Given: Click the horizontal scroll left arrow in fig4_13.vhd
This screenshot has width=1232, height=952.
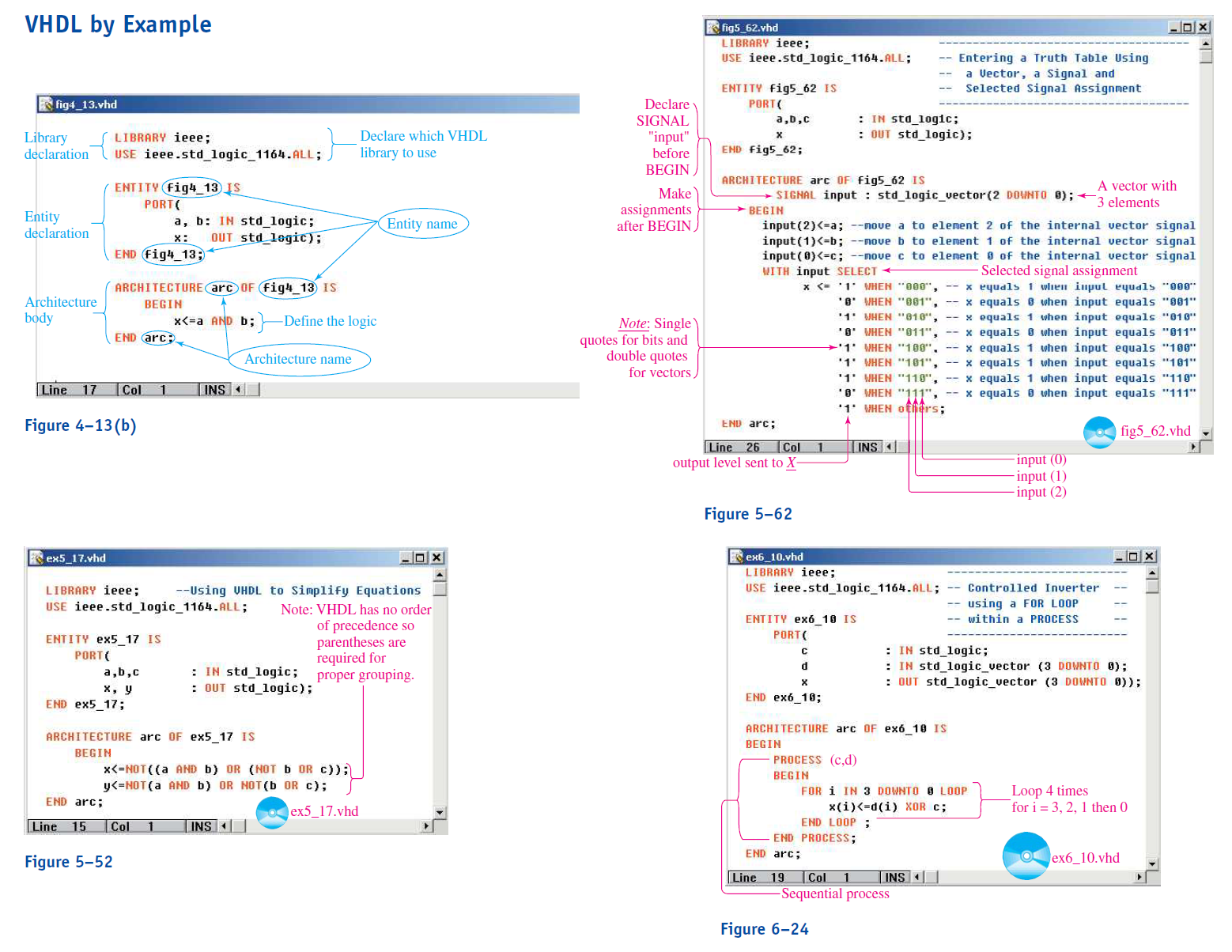Looking at the screenshot, I should pyautogui.click(x=238, y=389).
